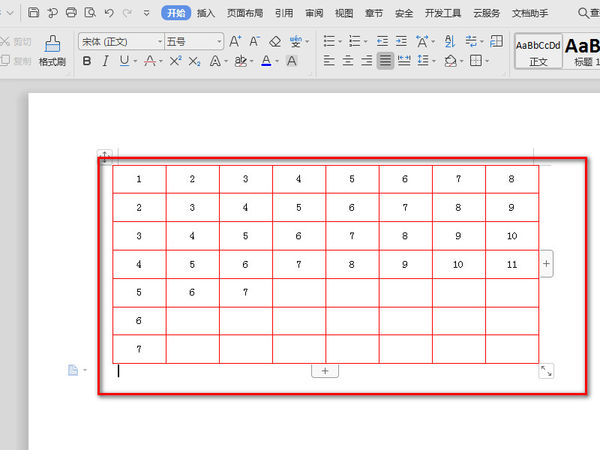600x450 pixels.
Task: Click show/hide paragraph marks icon
Action: tap(471, 41)
